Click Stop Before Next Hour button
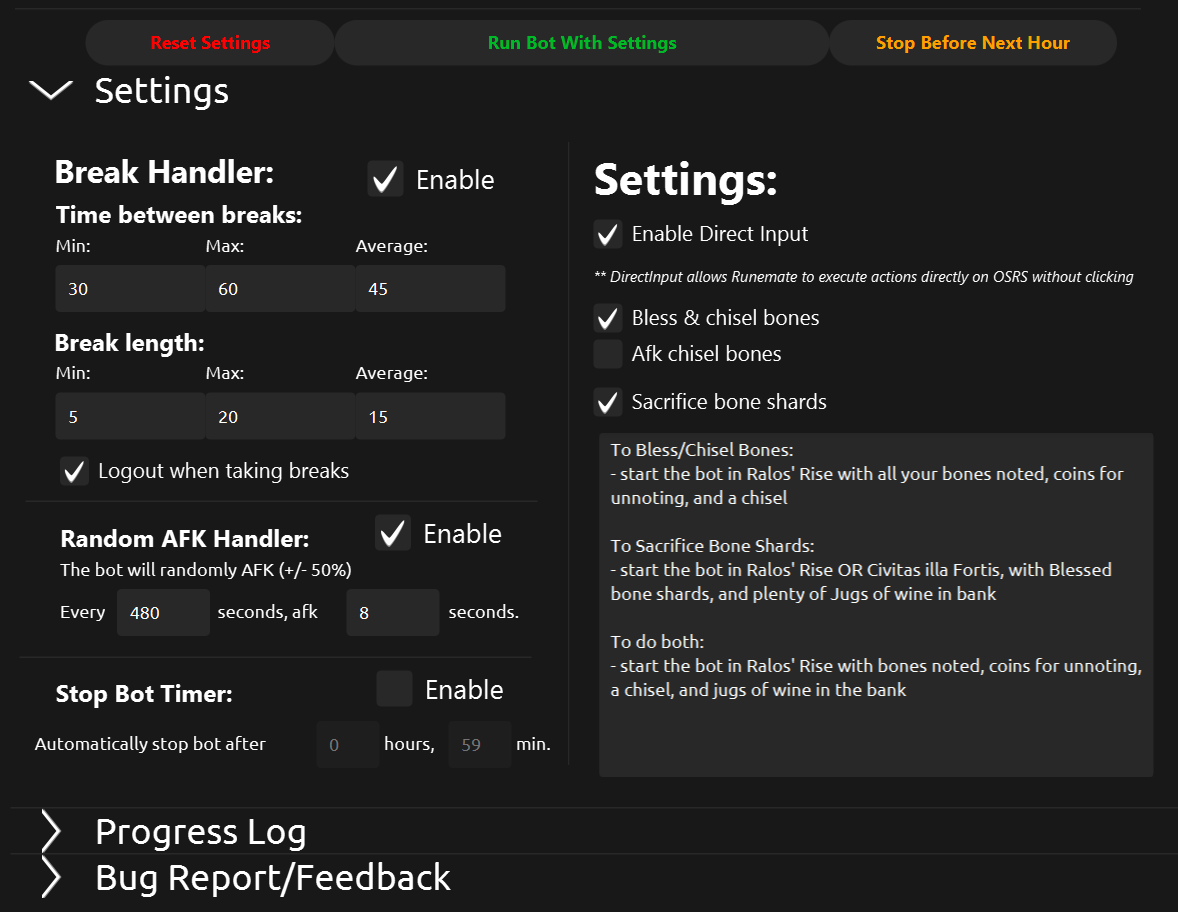The image size is (1178, 912). pos(972,43)
